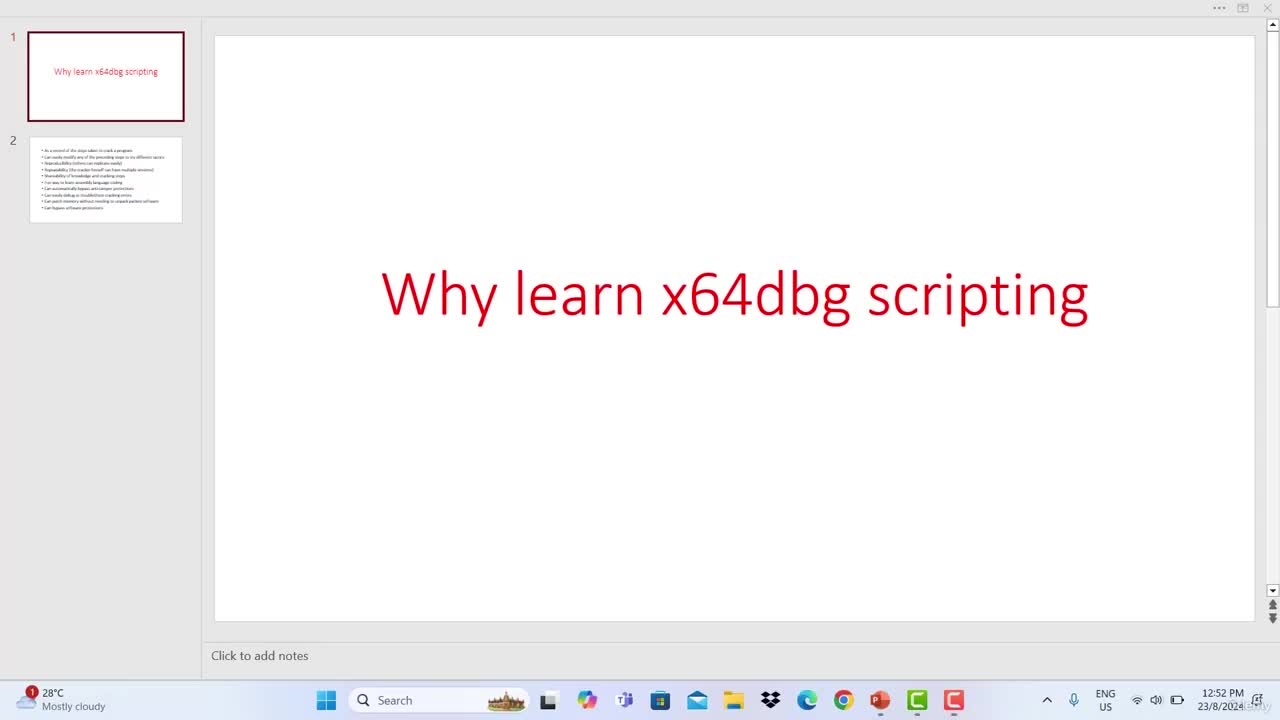Select the slide 1 thumbnail

[106, 76]
